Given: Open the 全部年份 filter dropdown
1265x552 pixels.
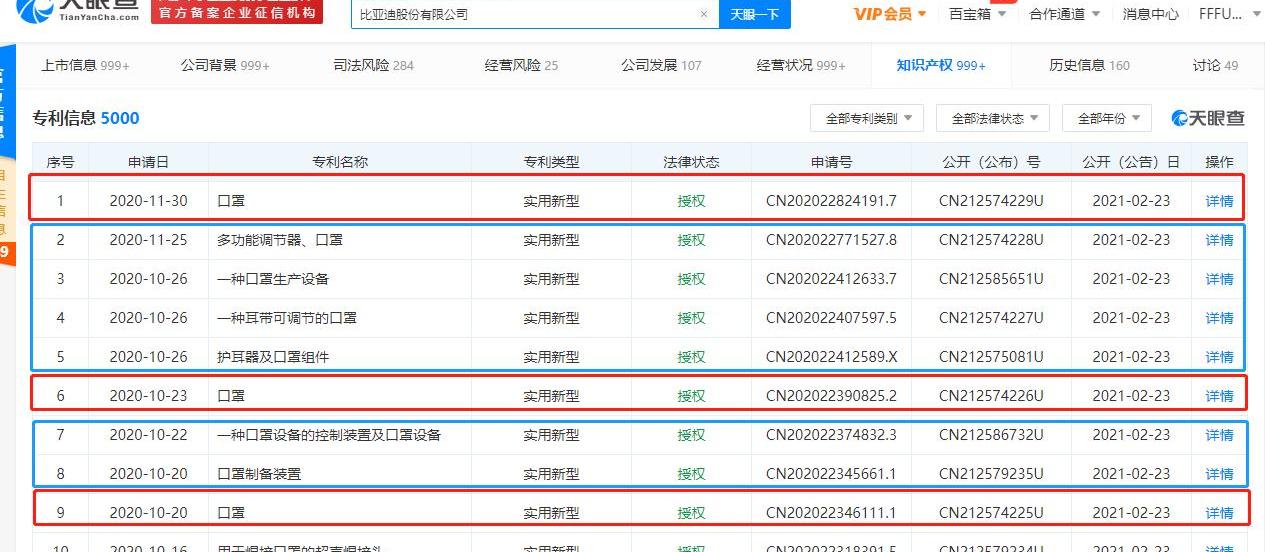Looking at the screenshot, I should pyautogui.click(x=1107, y=118).
